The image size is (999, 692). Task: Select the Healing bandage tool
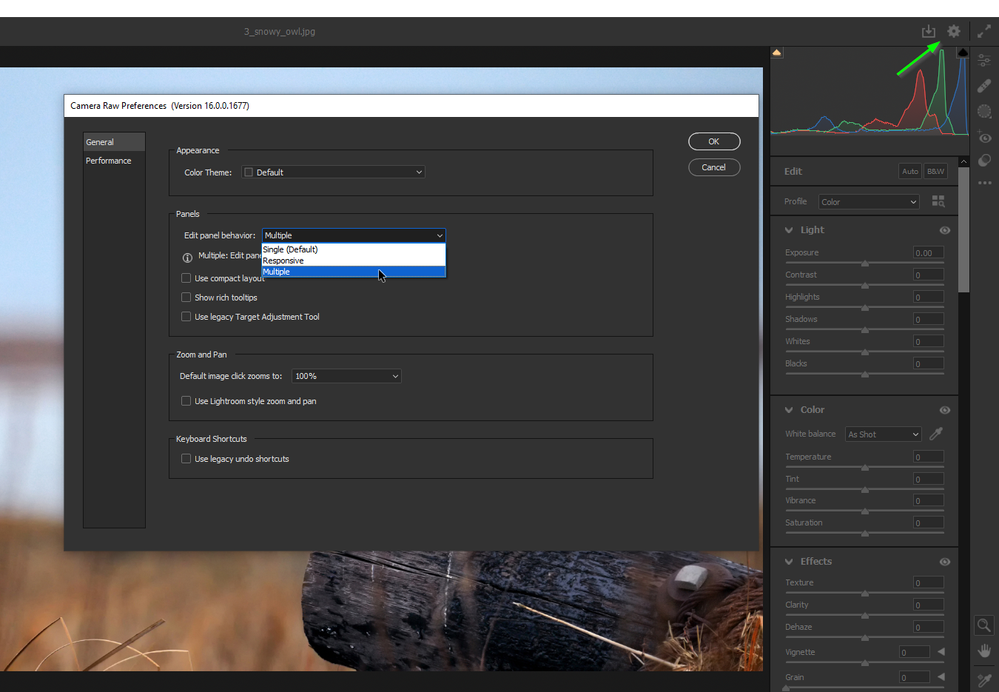pyautogui.click(x=984, y=86)
